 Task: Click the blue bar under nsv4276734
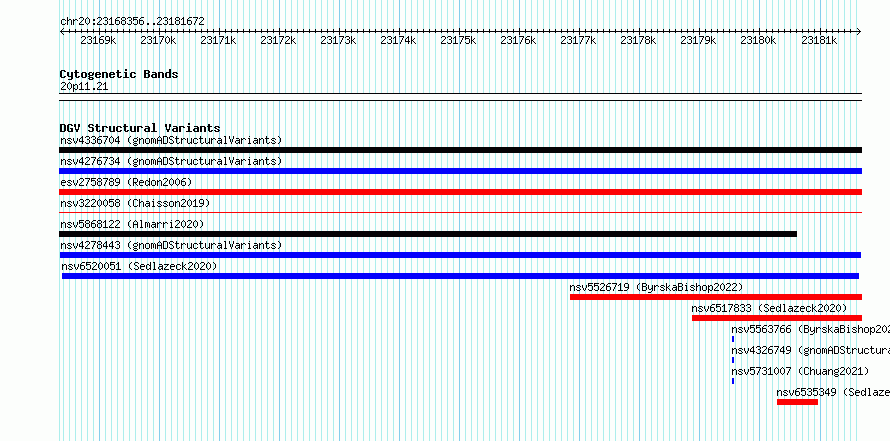pyautogui.click(x=460, y=171)
